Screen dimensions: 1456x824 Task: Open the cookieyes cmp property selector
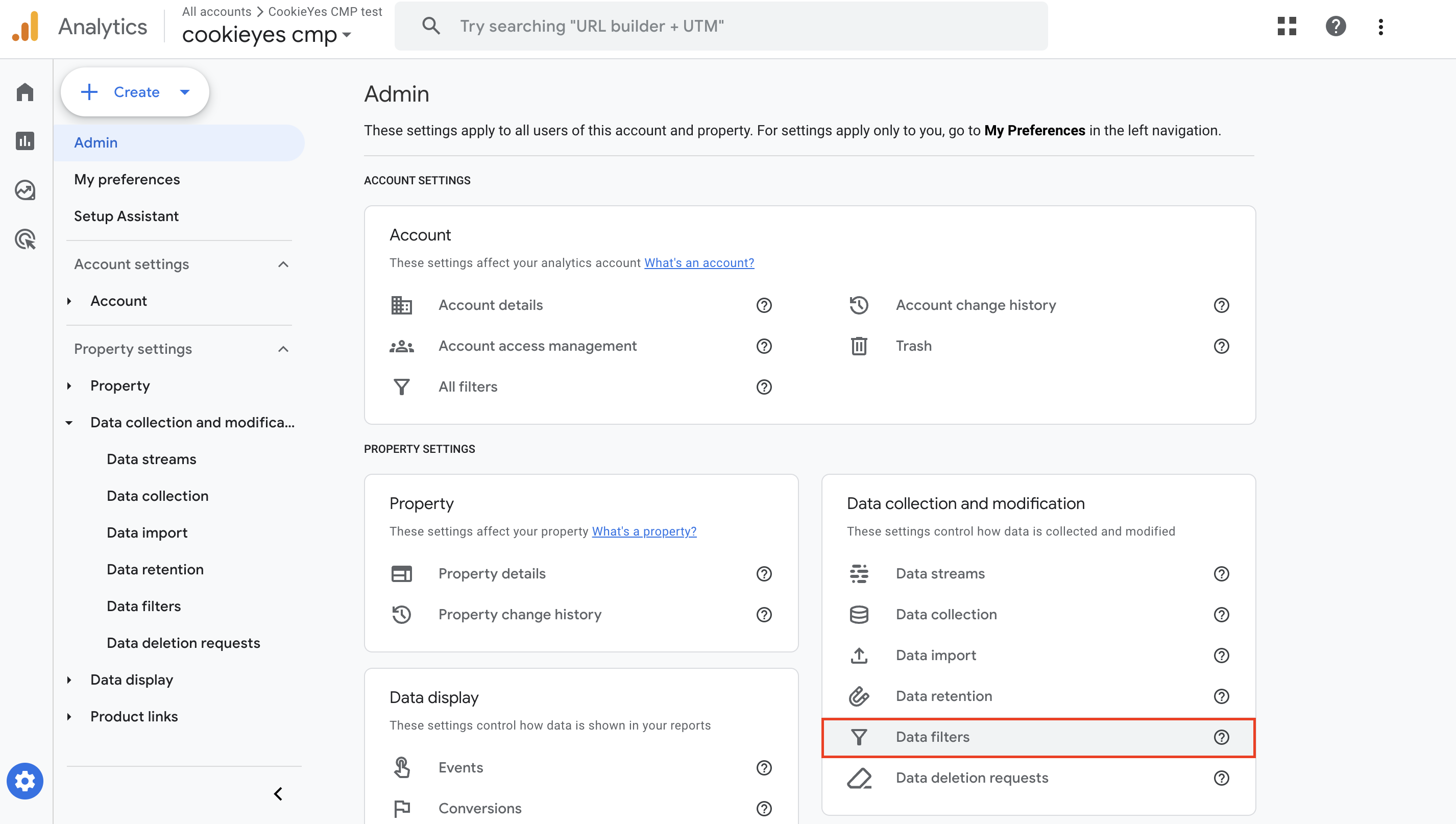click(266, 35)
